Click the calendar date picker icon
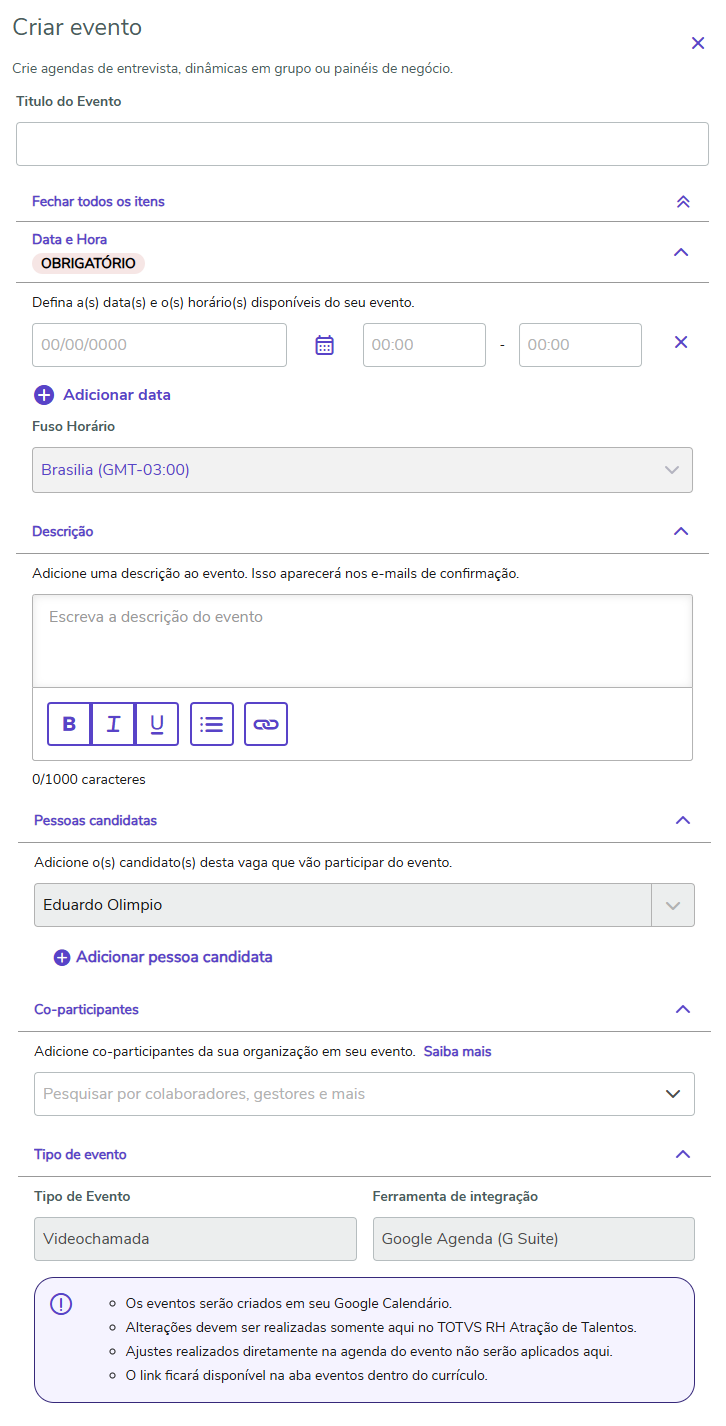This screenshot has width=726, height=1426. coord(324,345)
